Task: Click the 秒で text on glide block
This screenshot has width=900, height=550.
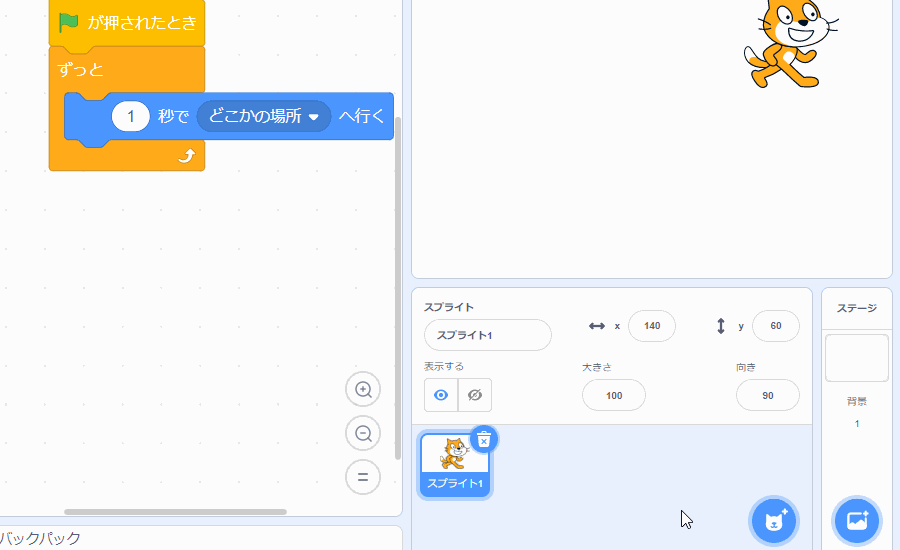Action: (x=173, y=116)
